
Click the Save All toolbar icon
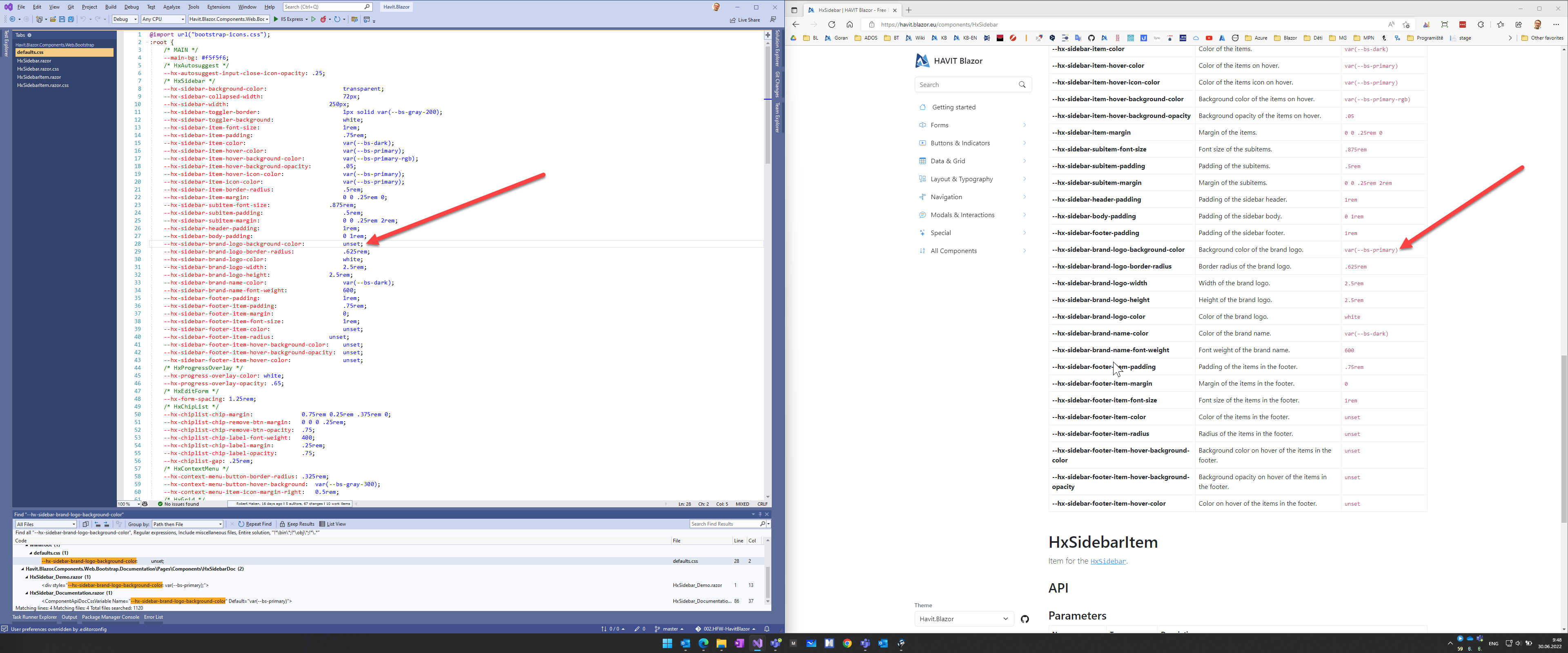click(71, 20)
